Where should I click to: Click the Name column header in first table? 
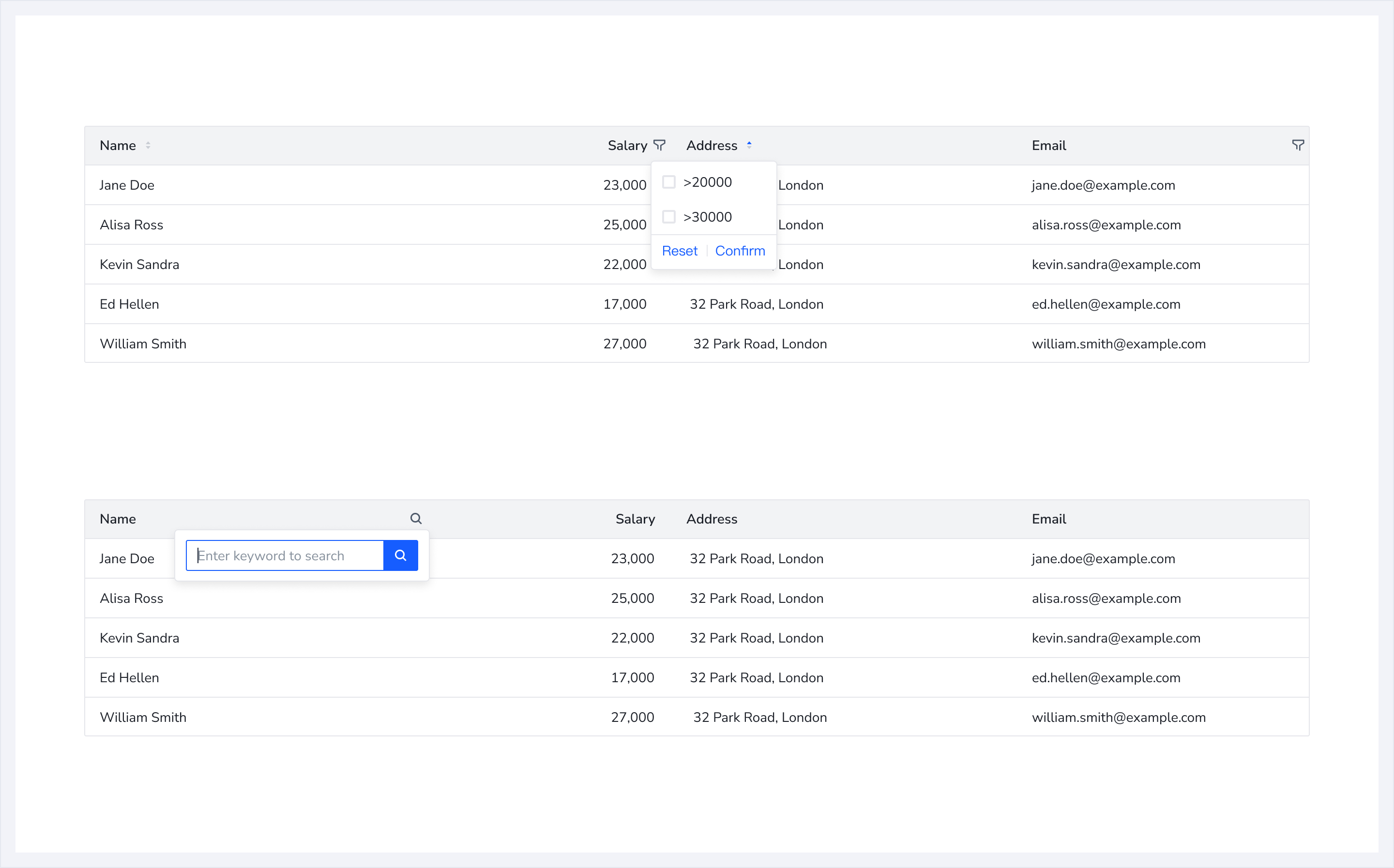118,146
